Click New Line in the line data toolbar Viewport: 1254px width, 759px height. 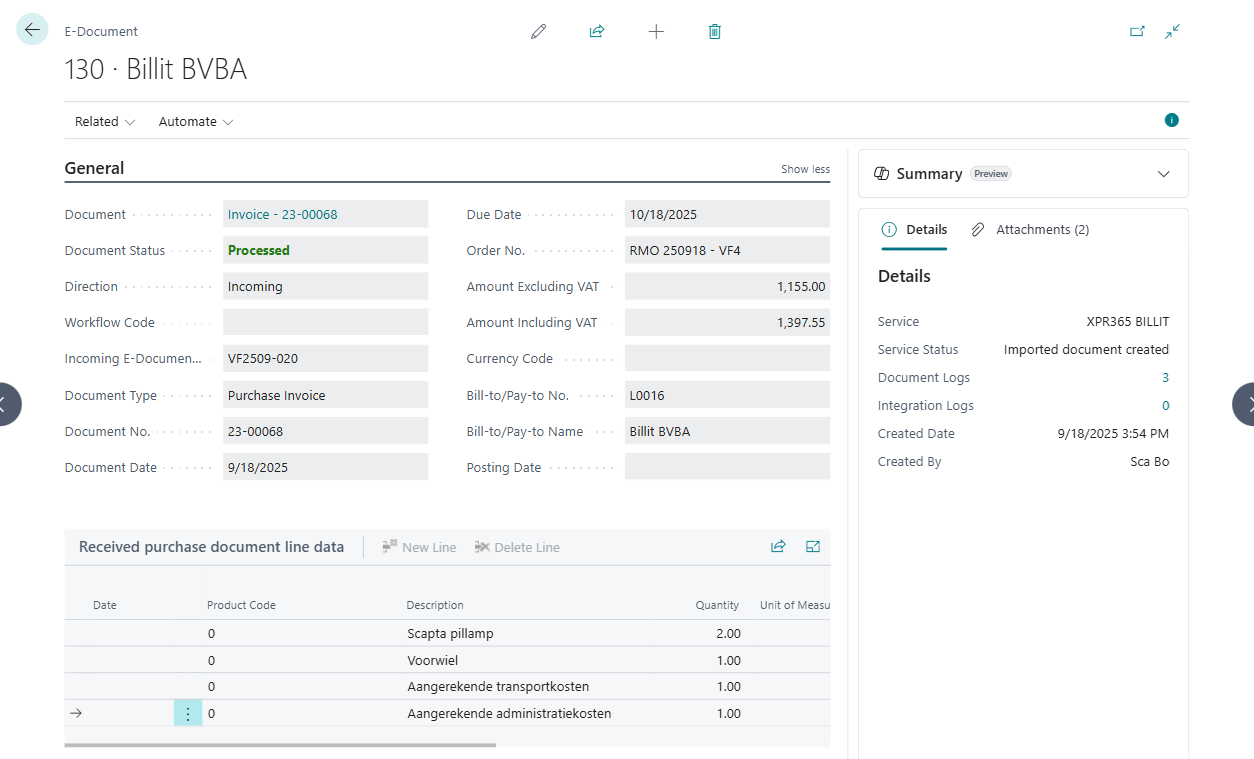click(418, 546)
